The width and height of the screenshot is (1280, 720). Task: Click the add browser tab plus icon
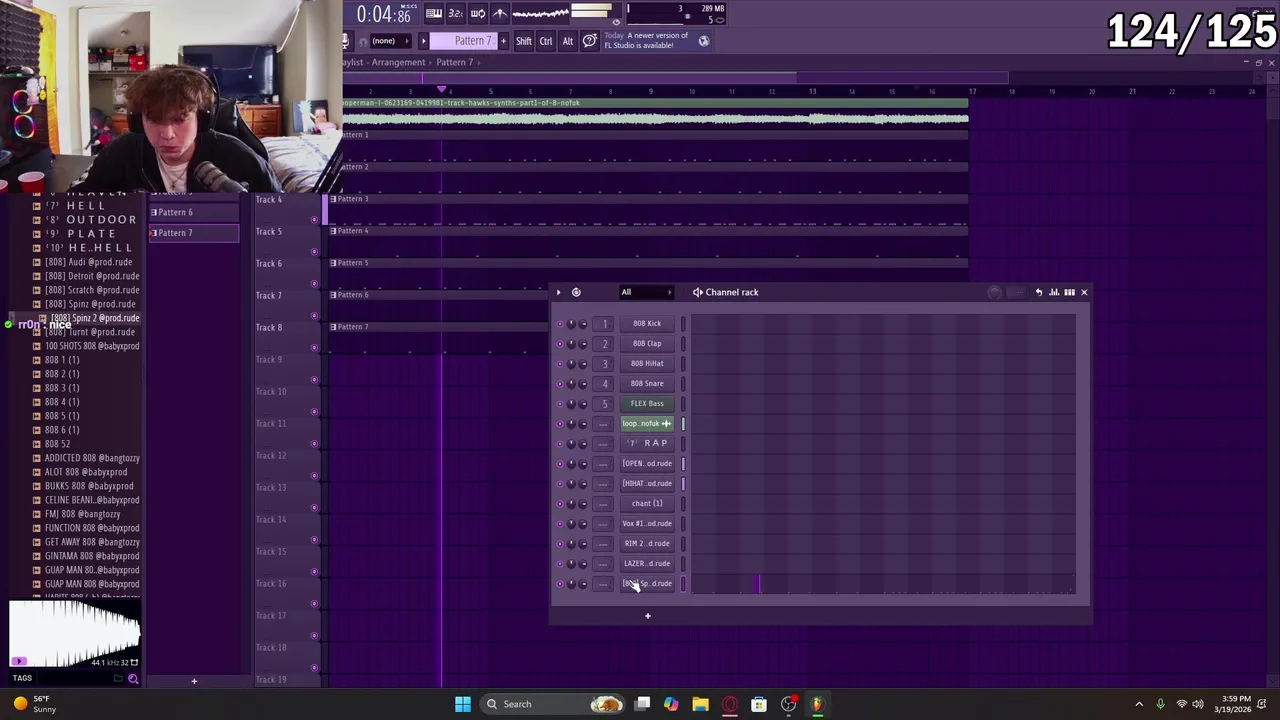[194, 681]
